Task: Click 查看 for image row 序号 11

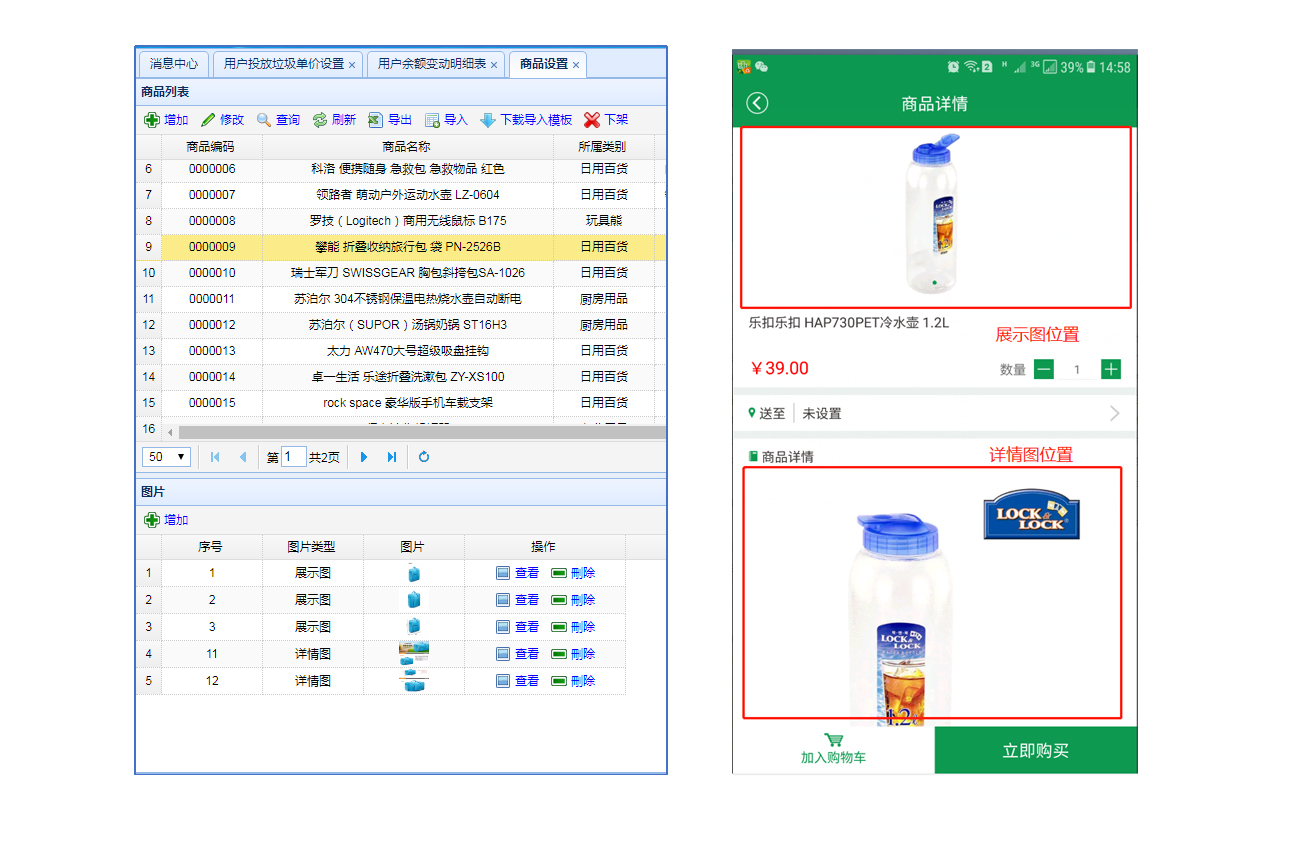Action: click(518, 654)
